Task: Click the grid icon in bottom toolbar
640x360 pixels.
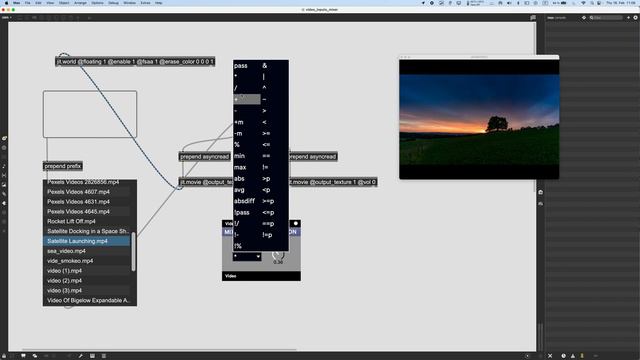Action: [x=92, y=356]
